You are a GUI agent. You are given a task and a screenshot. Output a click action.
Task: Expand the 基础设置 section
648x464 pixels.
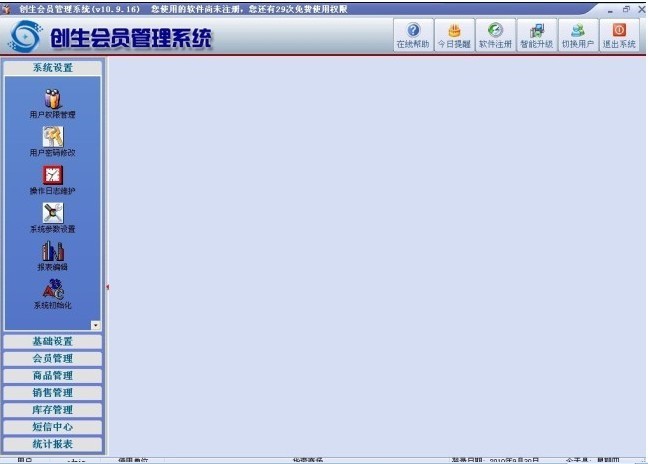pos(53,341)
